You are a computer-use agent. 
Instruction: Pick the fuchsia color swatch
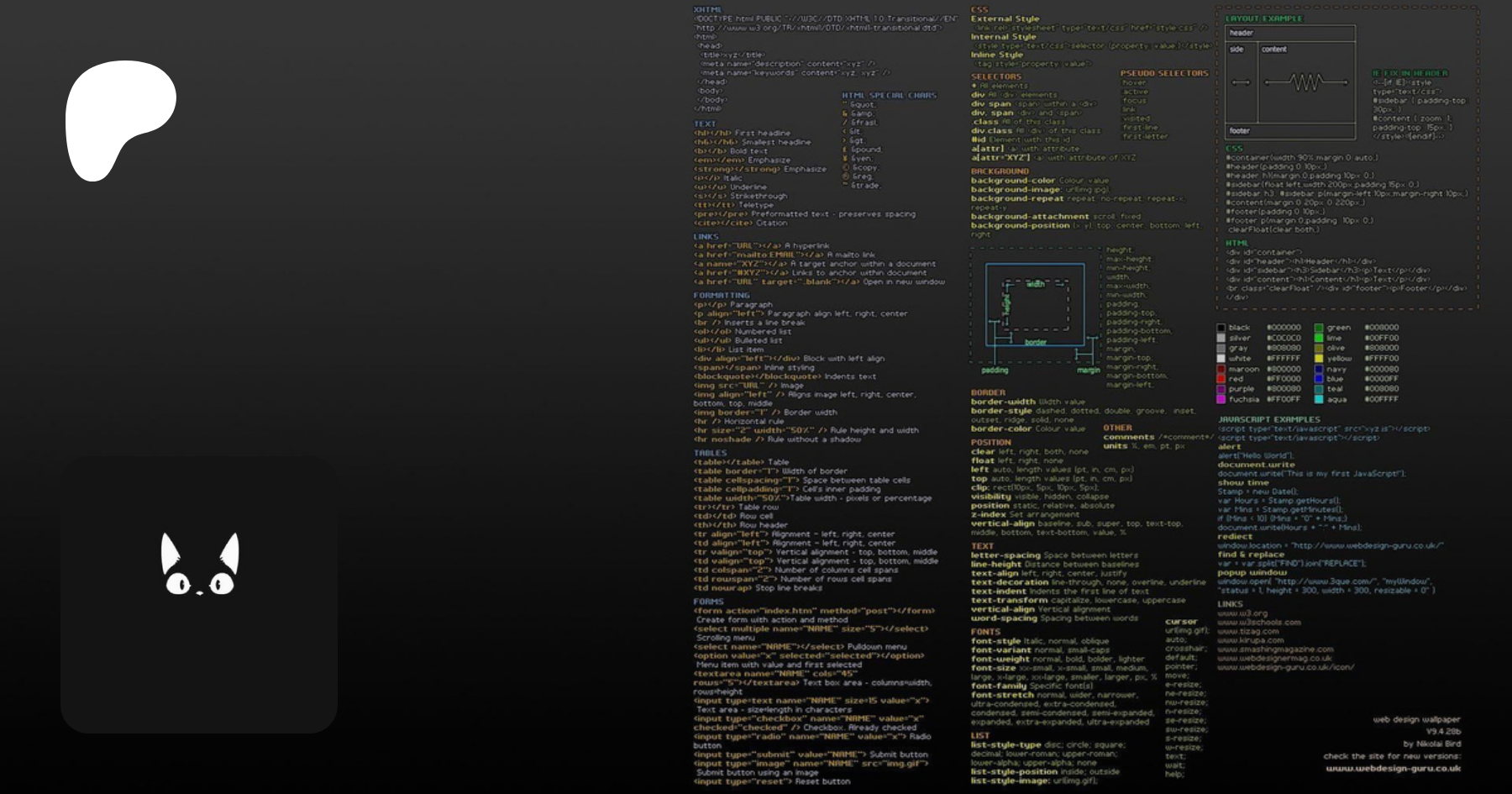1221,399
